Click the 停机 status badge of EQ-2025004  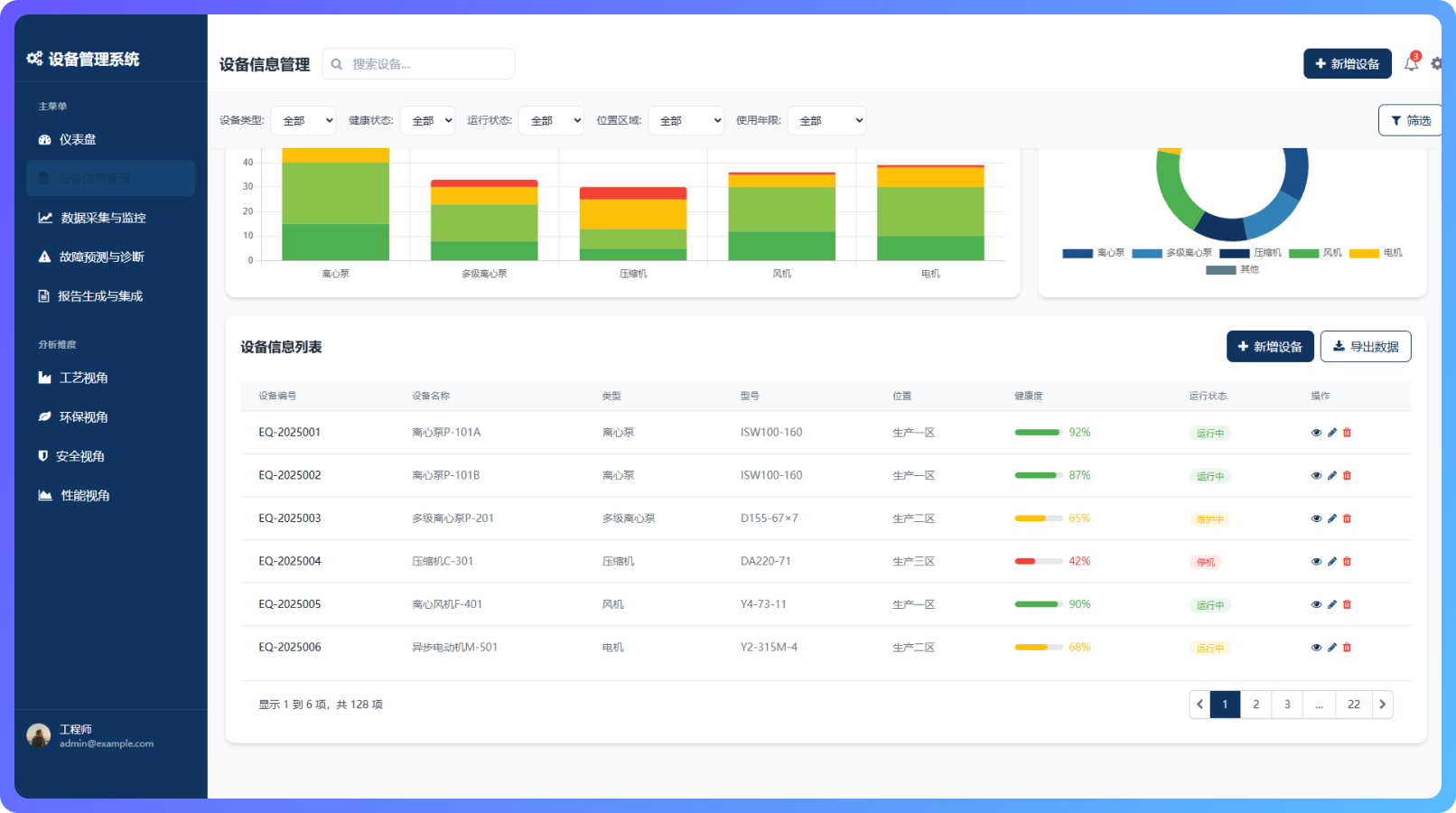coord(1206,563)
